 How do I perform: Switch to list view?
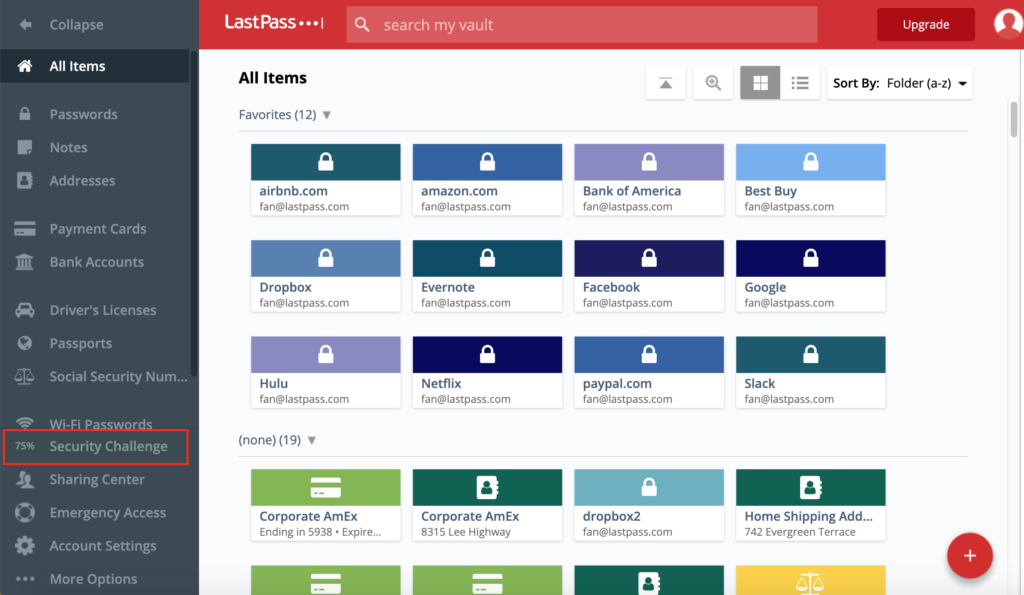(x=800, y=84)
